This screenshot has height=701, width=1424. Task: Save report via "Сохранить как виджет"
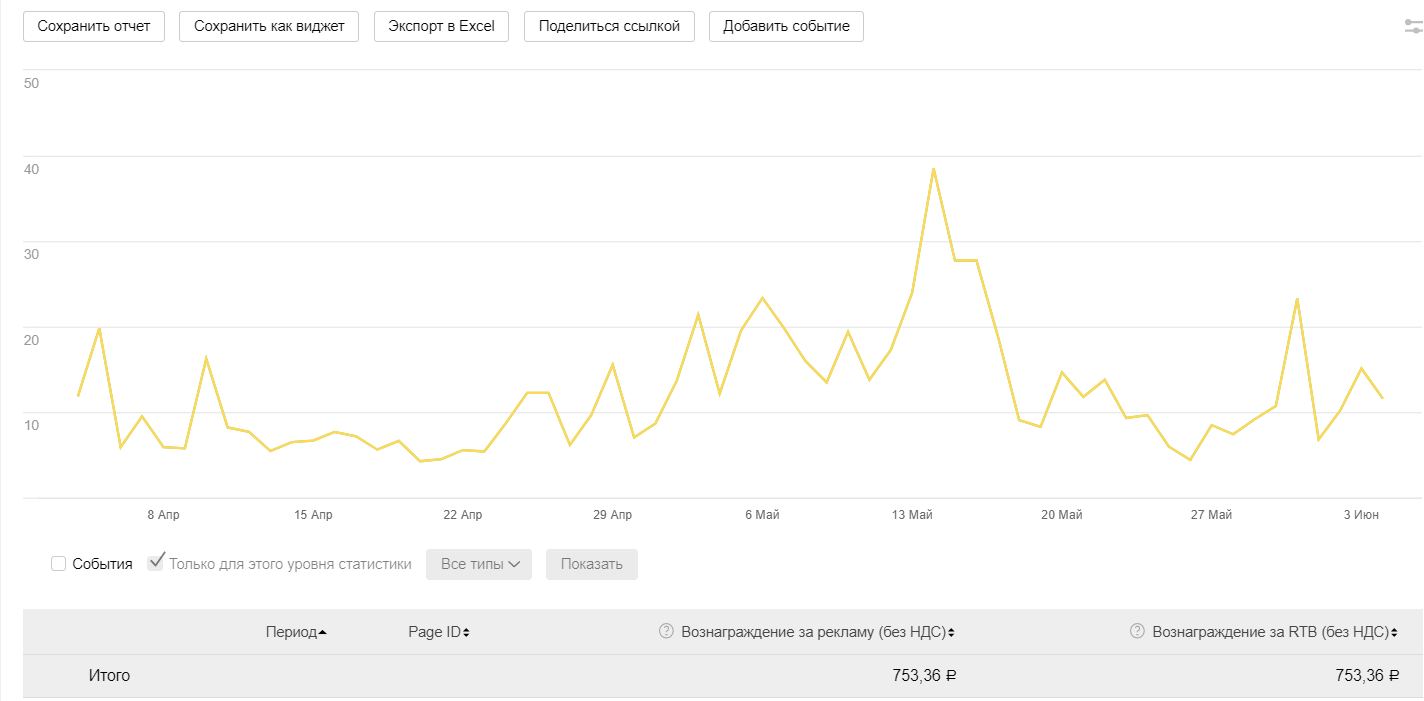point(268,27)
